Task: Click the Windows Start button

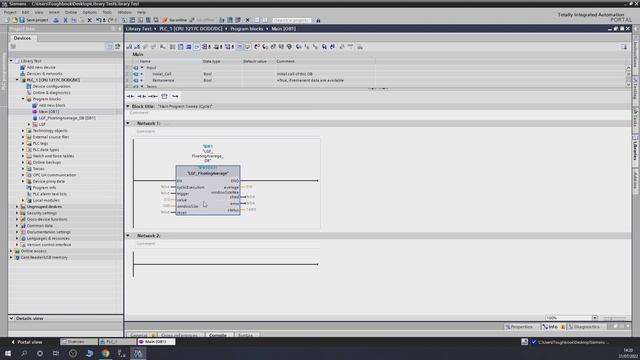Action: pos(8,353)
